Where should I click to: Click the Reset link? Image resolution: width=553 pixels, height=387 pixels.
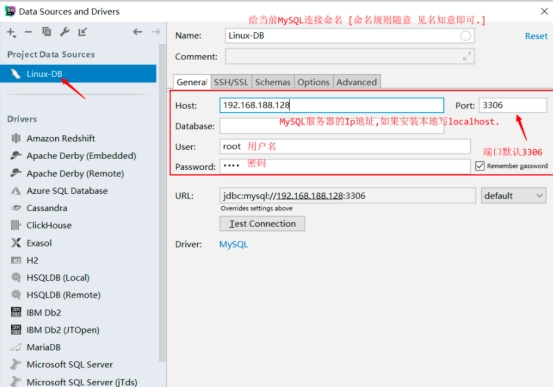pyautogui.click(x=536, y=36)
